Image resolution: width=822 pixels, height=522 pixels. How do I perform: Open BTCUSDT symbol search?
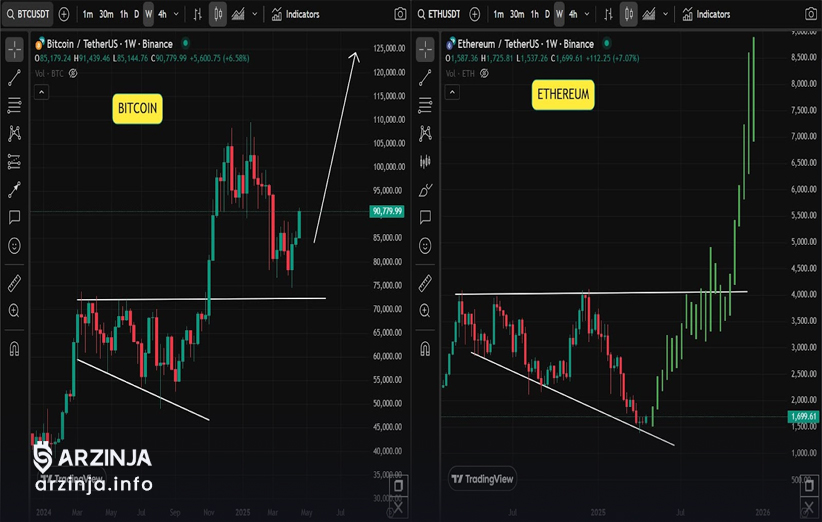click(28, 14)
